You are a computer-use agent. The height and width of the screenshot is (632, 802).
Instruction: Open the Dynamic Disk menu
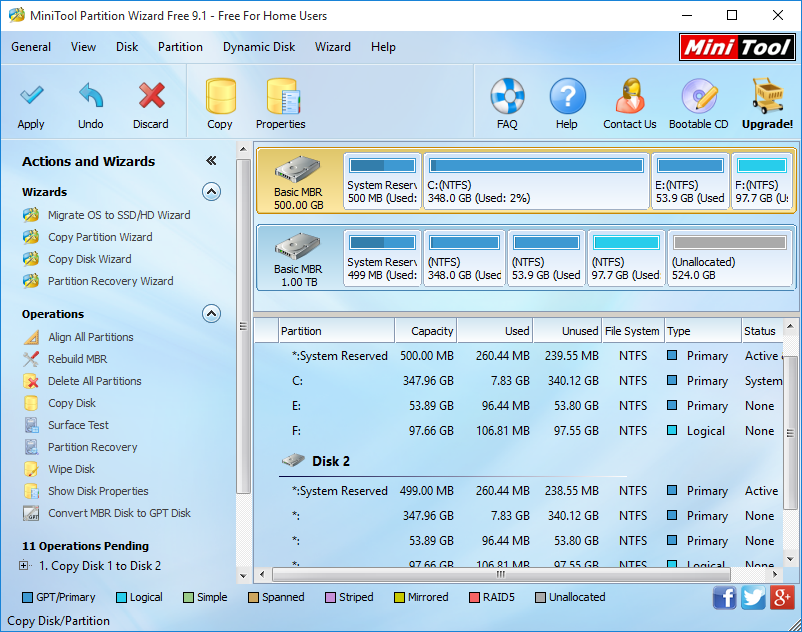(x=259, y=47)
